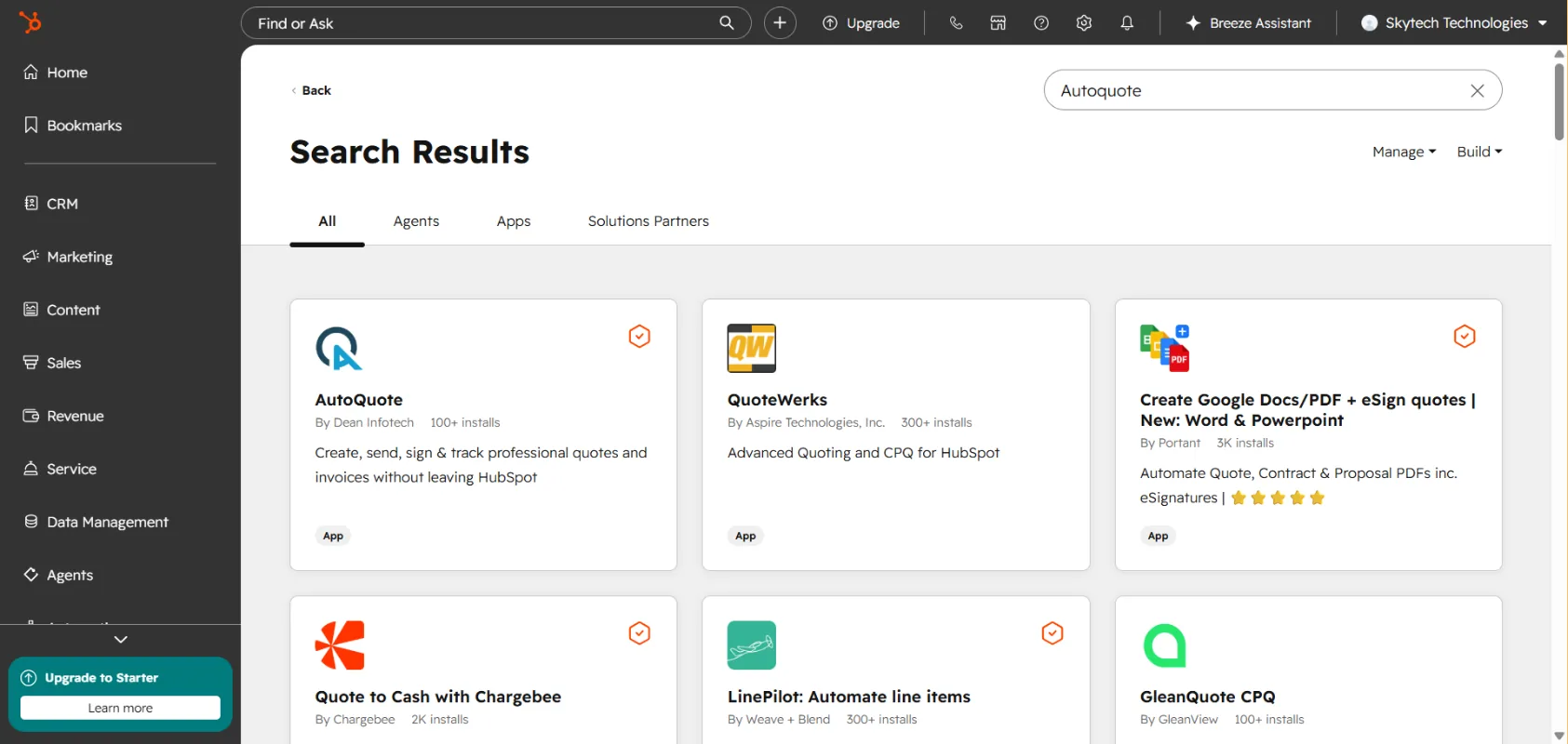The image size is (1568, 744).
Task: Open the help question mark icon
Action: [1041, 22]
